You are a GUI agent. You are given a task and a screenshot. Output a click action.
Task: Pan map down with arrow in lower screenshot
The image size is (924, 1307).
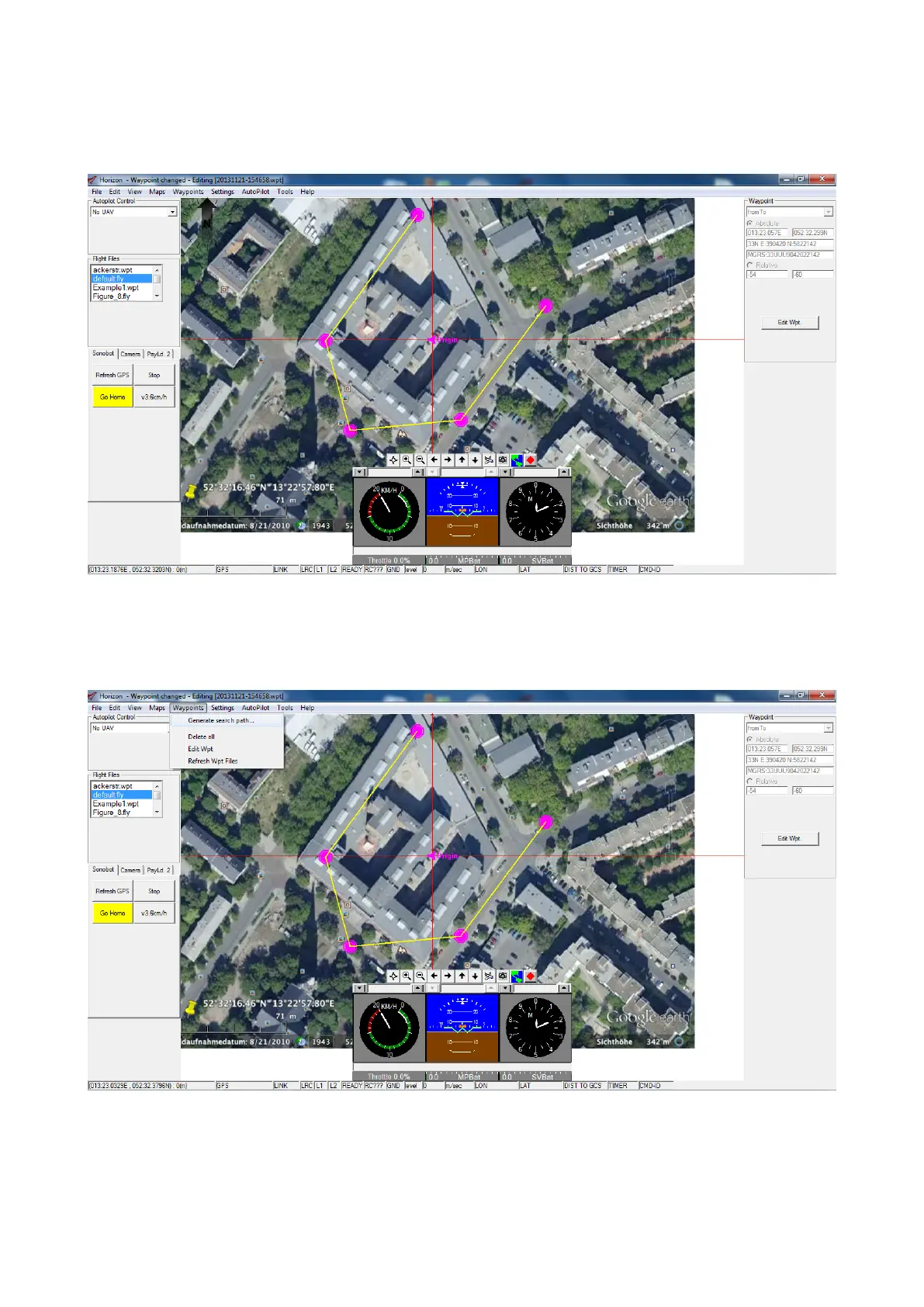475,976
